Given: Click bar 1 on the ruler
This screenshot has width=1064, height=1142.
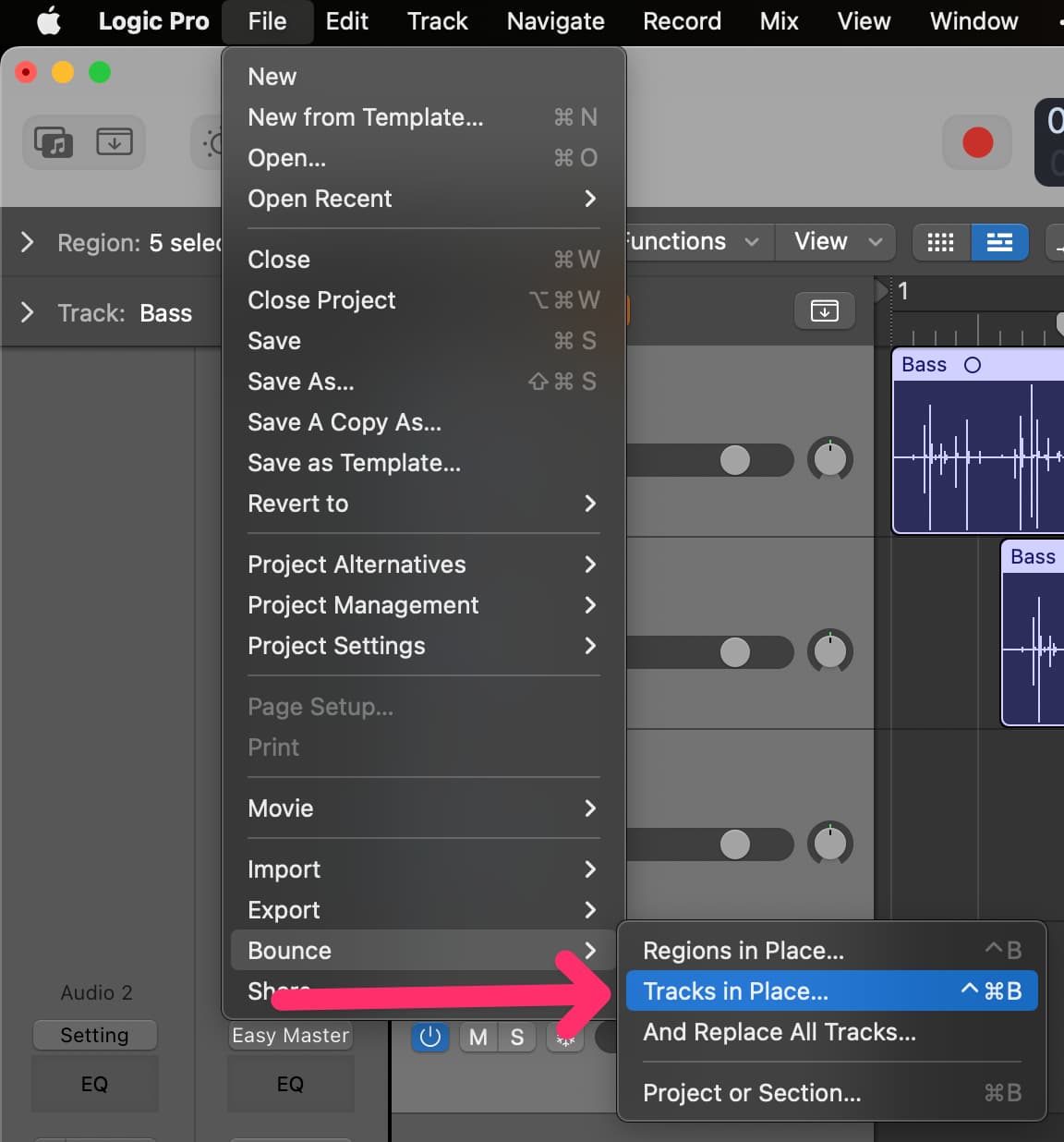Looking at the screenshot, I should [903, 291].
